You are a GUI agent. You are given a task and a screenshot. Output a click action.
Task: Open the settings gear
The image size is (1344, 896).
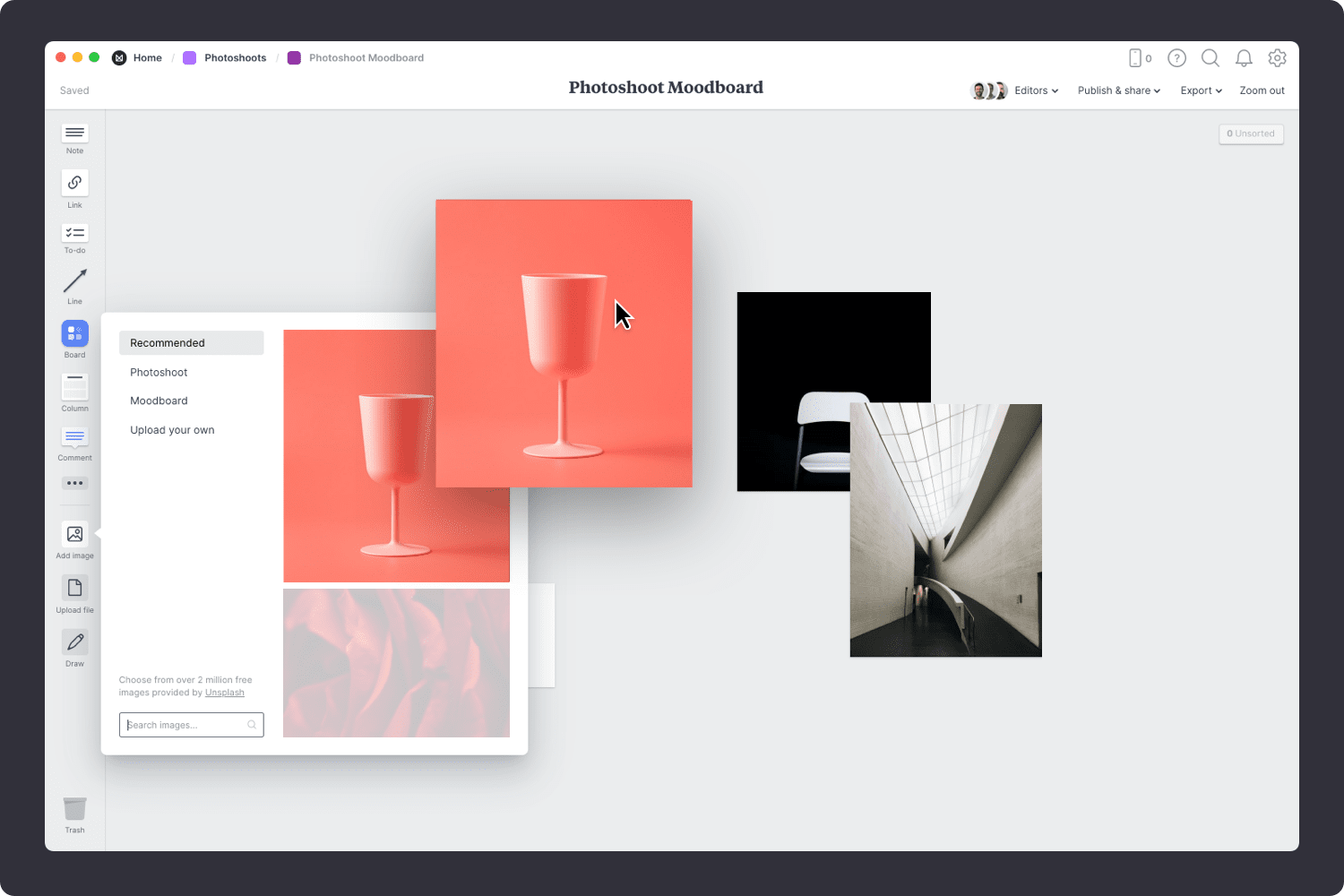point(1277,57)
